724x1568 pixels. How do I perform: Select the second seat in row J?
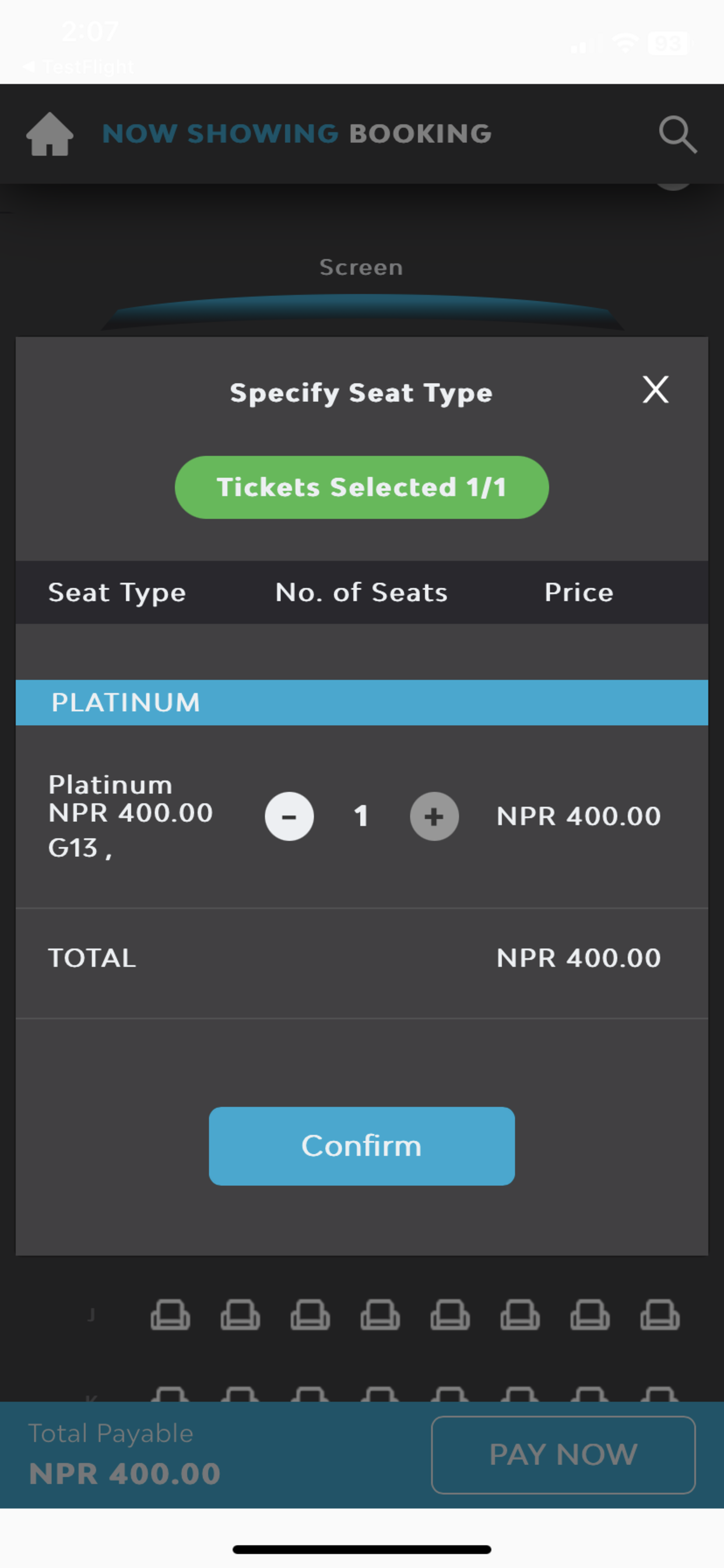[240, 1315]
